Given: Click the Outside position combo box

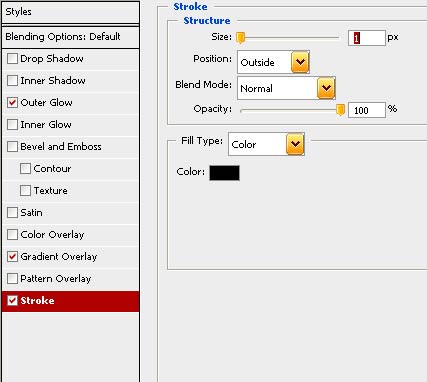Looking at the screenshot, I should 273,62.
